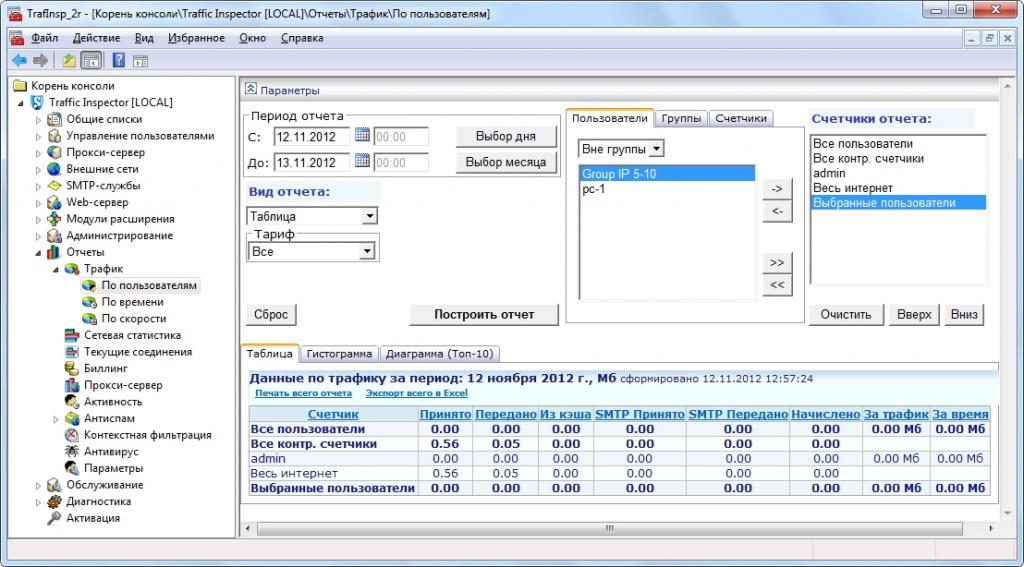Expand the Антиспам tree node
This screenshot has width=1024, height=567.
click(x=56, y=419)
